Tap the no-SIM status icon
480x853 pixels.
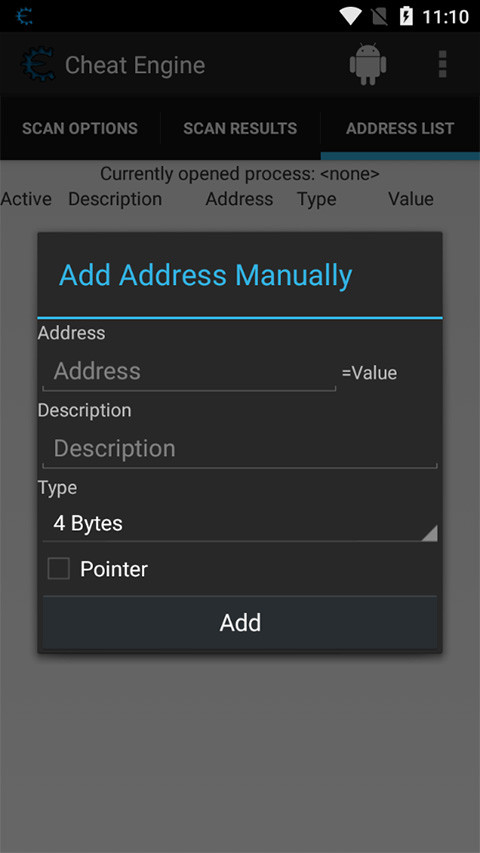380,17
